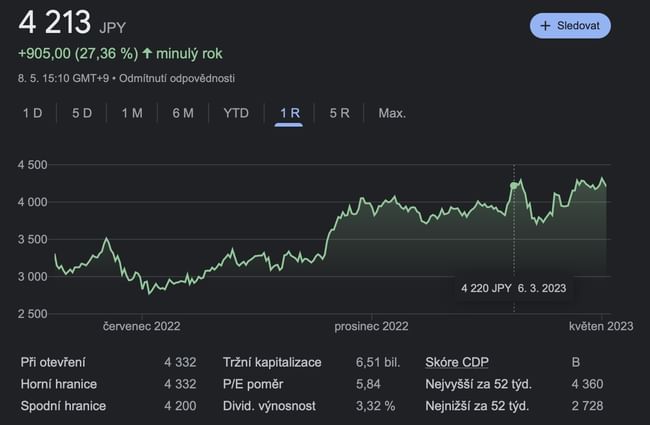
Task: Show the Max. chart range
Action: 392,113
